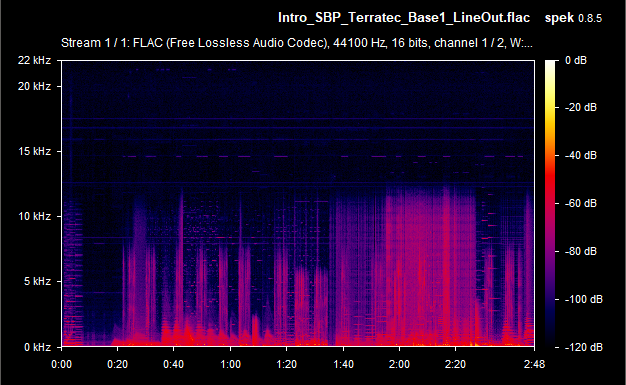
Task: Click the 15 kHz frequency axis label
Action: pyautogui.click(x=34, y=151)
